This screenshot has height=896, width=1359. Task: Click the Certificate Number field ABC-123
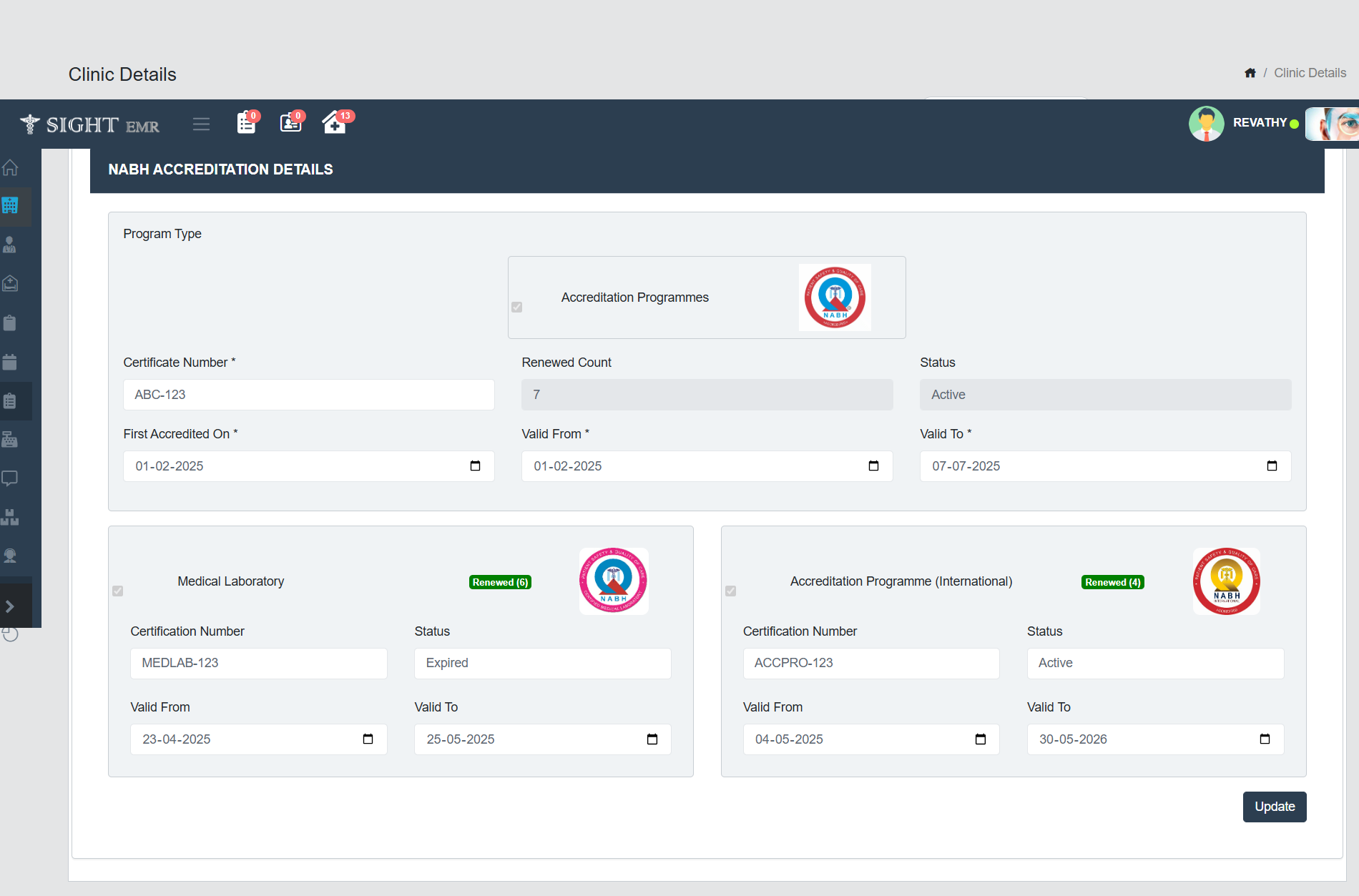coord(308,395)
